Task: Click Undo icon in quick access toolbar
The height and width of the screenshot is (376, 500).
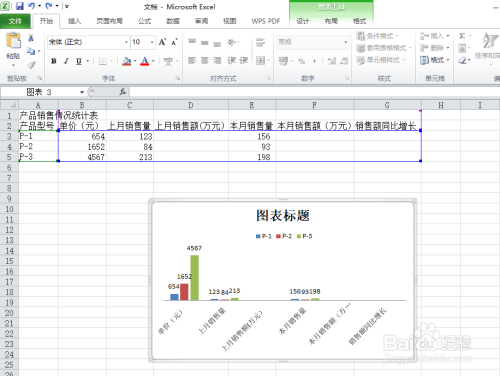Action: [x=31, y=6]
